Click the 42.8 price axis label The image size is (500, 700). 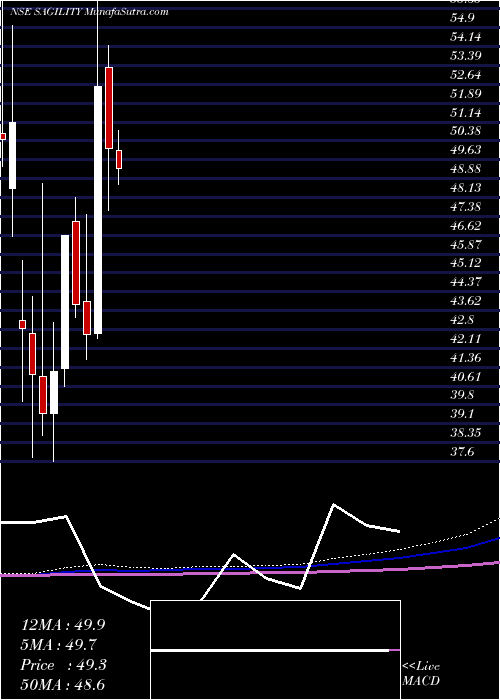[x=463, y=320]
